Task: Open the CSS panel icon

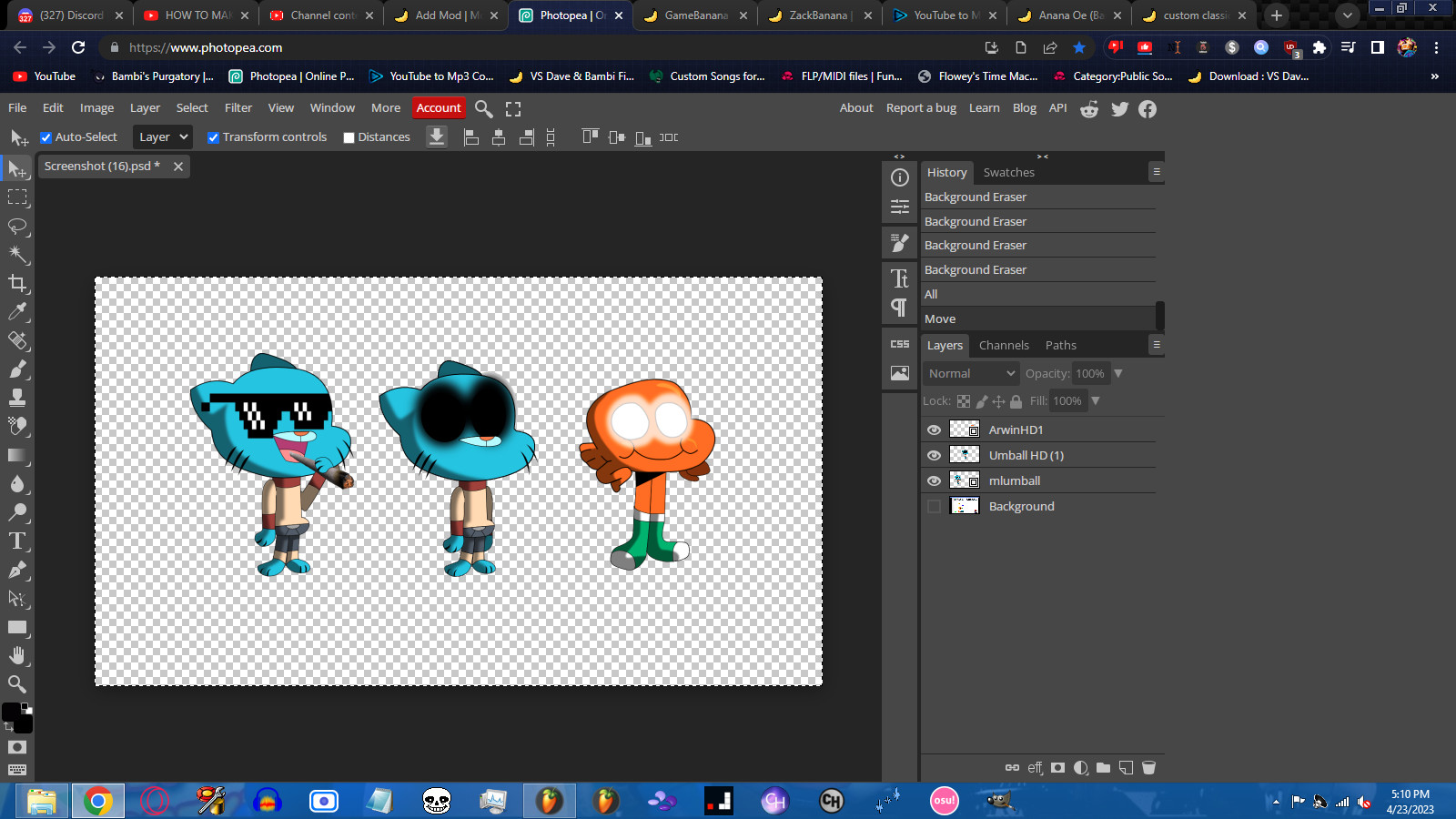Action: point(900,344)
